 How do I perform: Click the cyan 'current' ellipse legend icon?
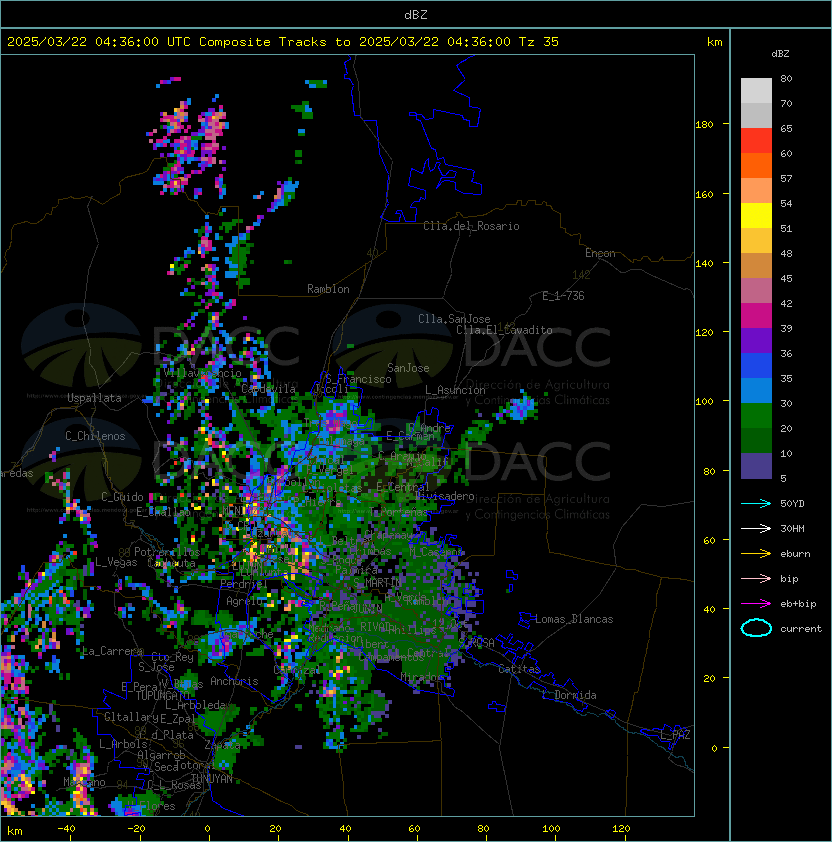pyautogui.click(x=756, y=628)
